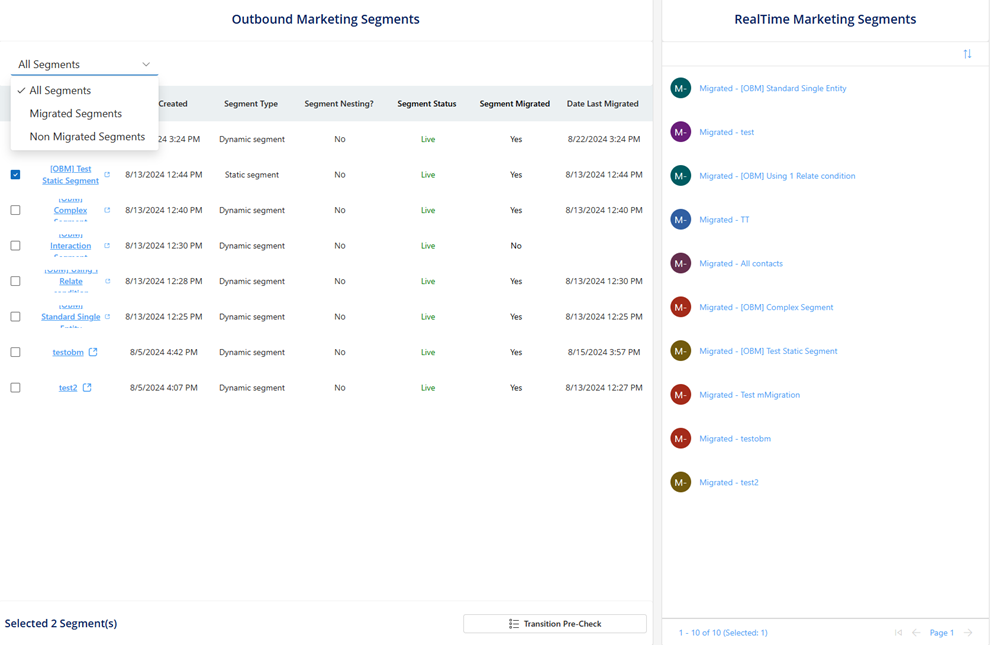990x645 pixels.
Task: Choose Non Migrated Segments option
Action: click(85, 136)
